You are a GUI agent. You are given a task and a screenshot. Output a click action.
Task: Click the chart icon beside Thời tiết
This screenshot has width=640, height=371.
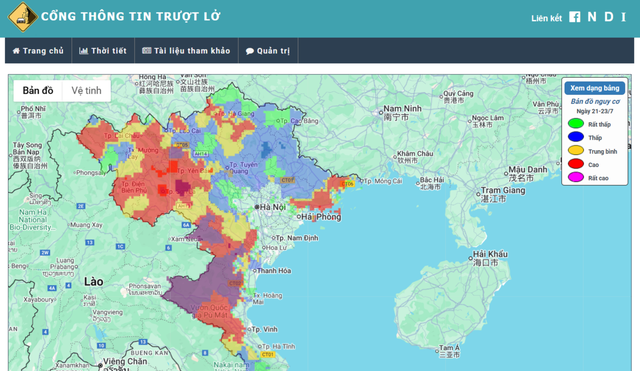[x=83, y=51]
